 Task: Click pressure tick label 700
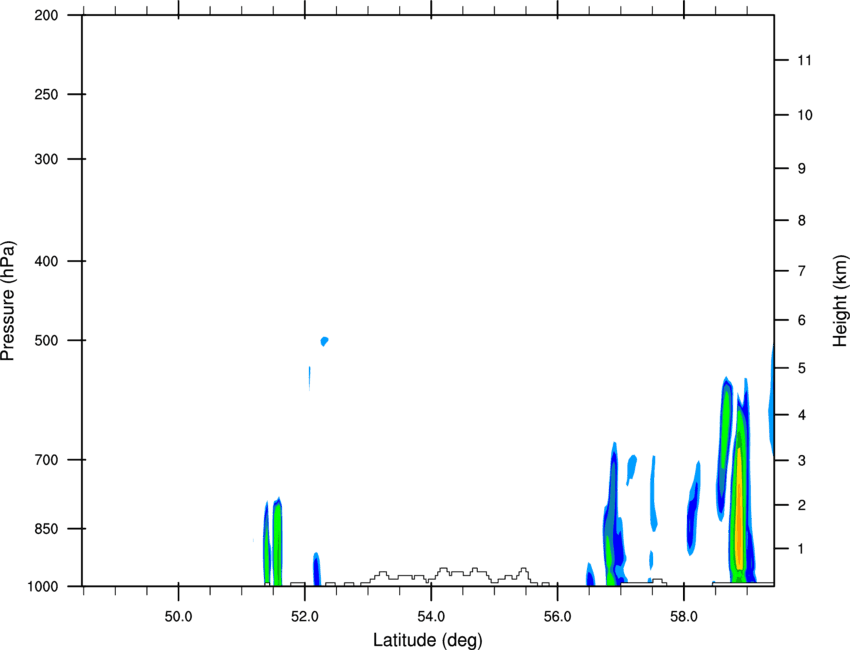(x=46, y=460)
